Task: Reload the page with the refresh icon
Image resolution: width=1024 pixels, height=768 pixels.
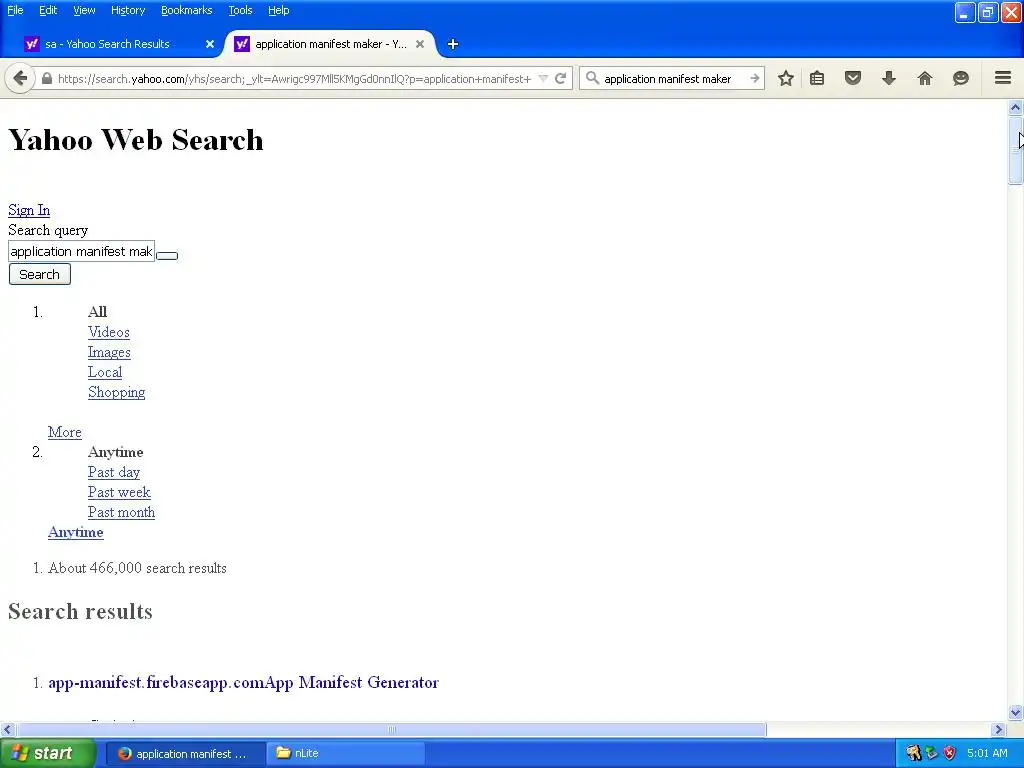Action: (560, 78)
